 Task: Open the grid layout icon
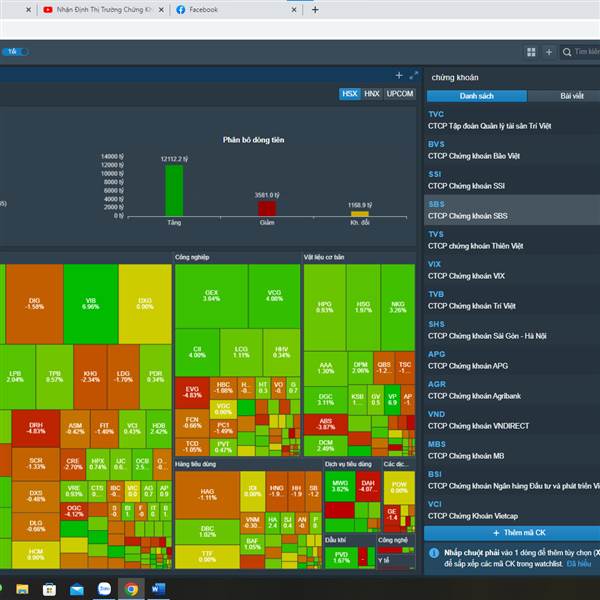pos(531,52)
